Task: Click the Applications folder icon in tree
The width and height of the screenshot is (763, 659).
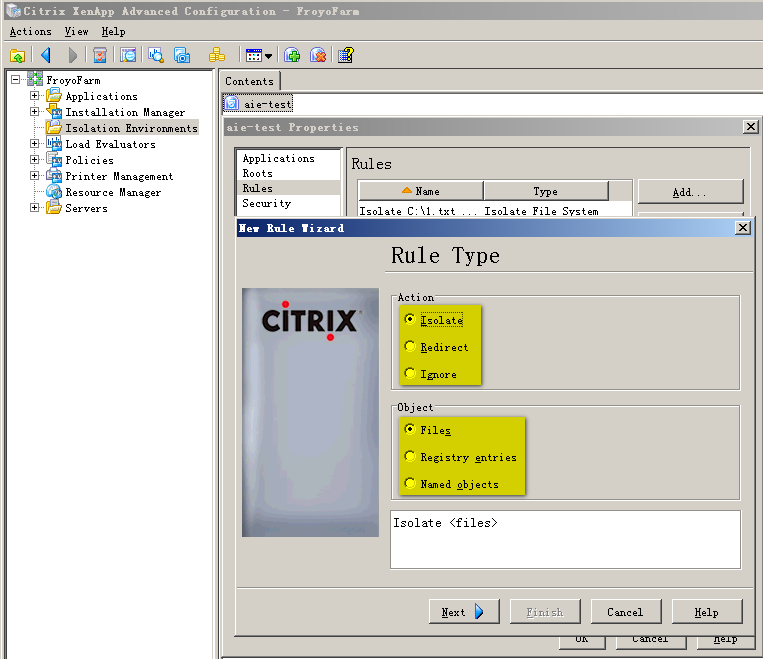Action: click(x=54, y=95)
